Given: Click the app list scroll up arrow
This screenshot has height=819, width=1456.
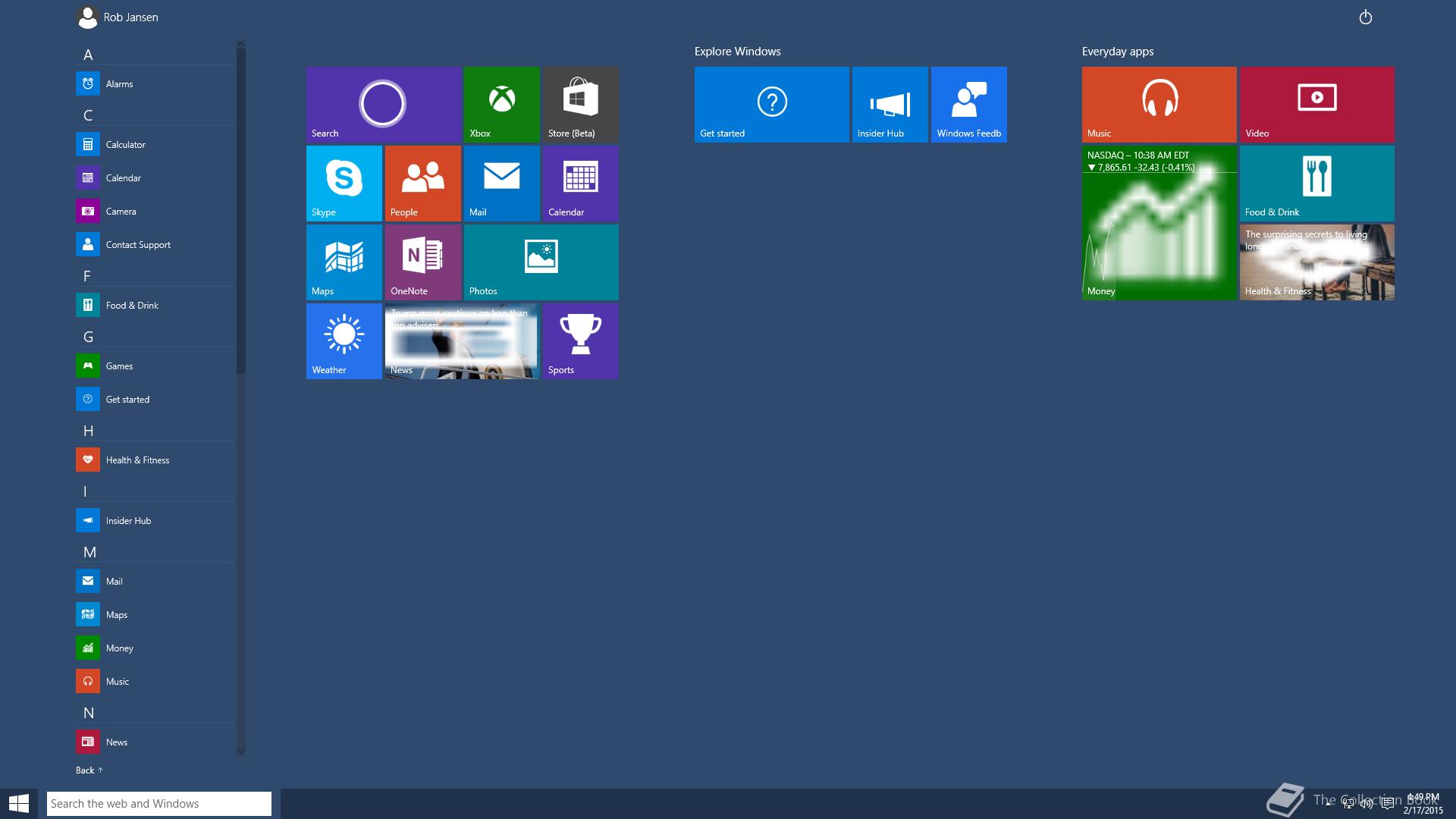Looking at the screenshot, I should pyautogui.click(x=241, y=44).
